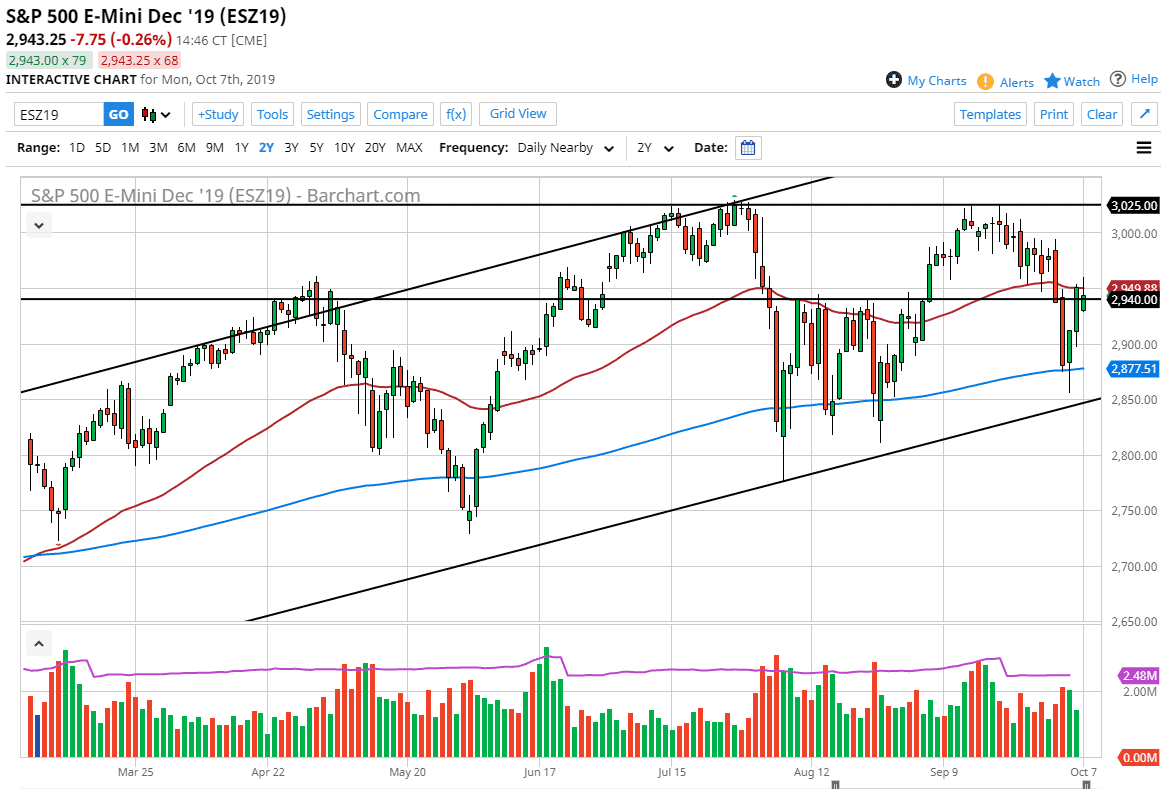The height and width of the screenshot is (789, 1170).
Task: Collapse the main price chart panel
Action: coord(38,224)
